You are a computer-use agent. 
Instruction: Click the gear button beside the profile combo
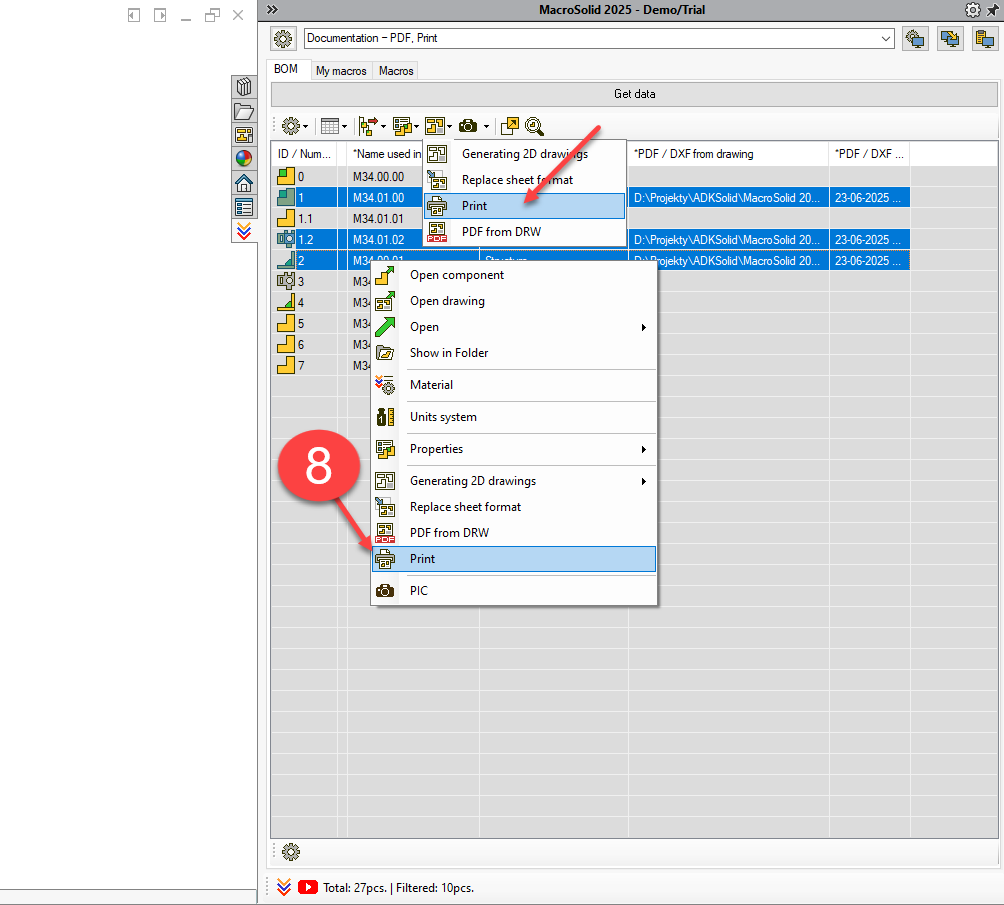tap(283, 38)
